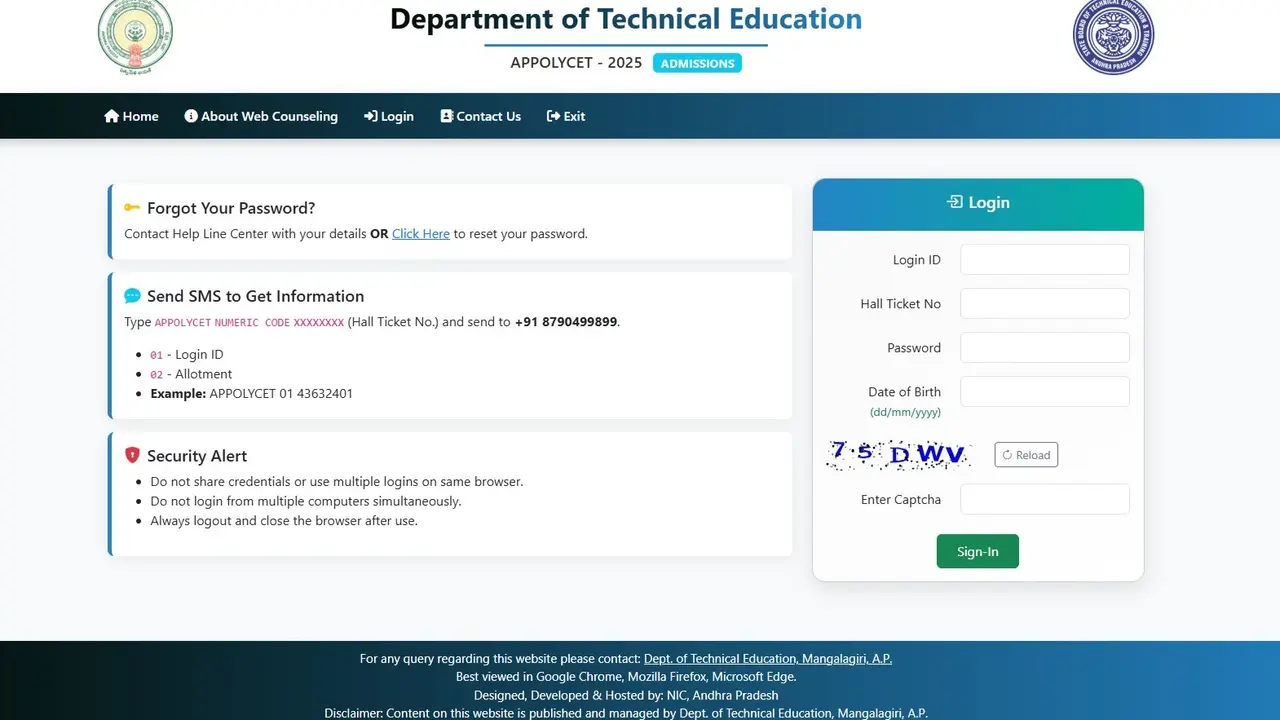Click the Contact Us address-book icon
The height and width of the screenshot is (720, 1280).
tap(446, 116)
